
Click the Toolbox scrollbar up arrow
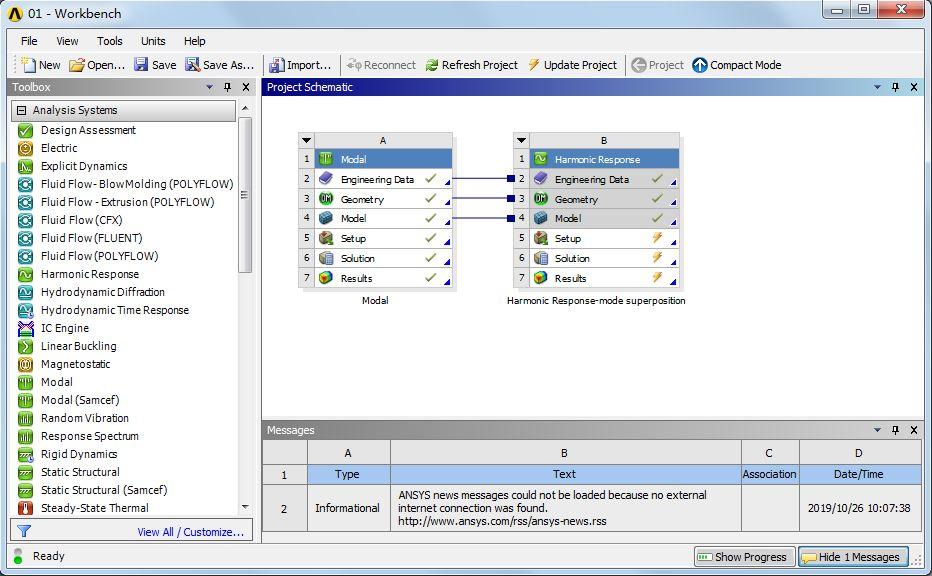tap(245, 108)
